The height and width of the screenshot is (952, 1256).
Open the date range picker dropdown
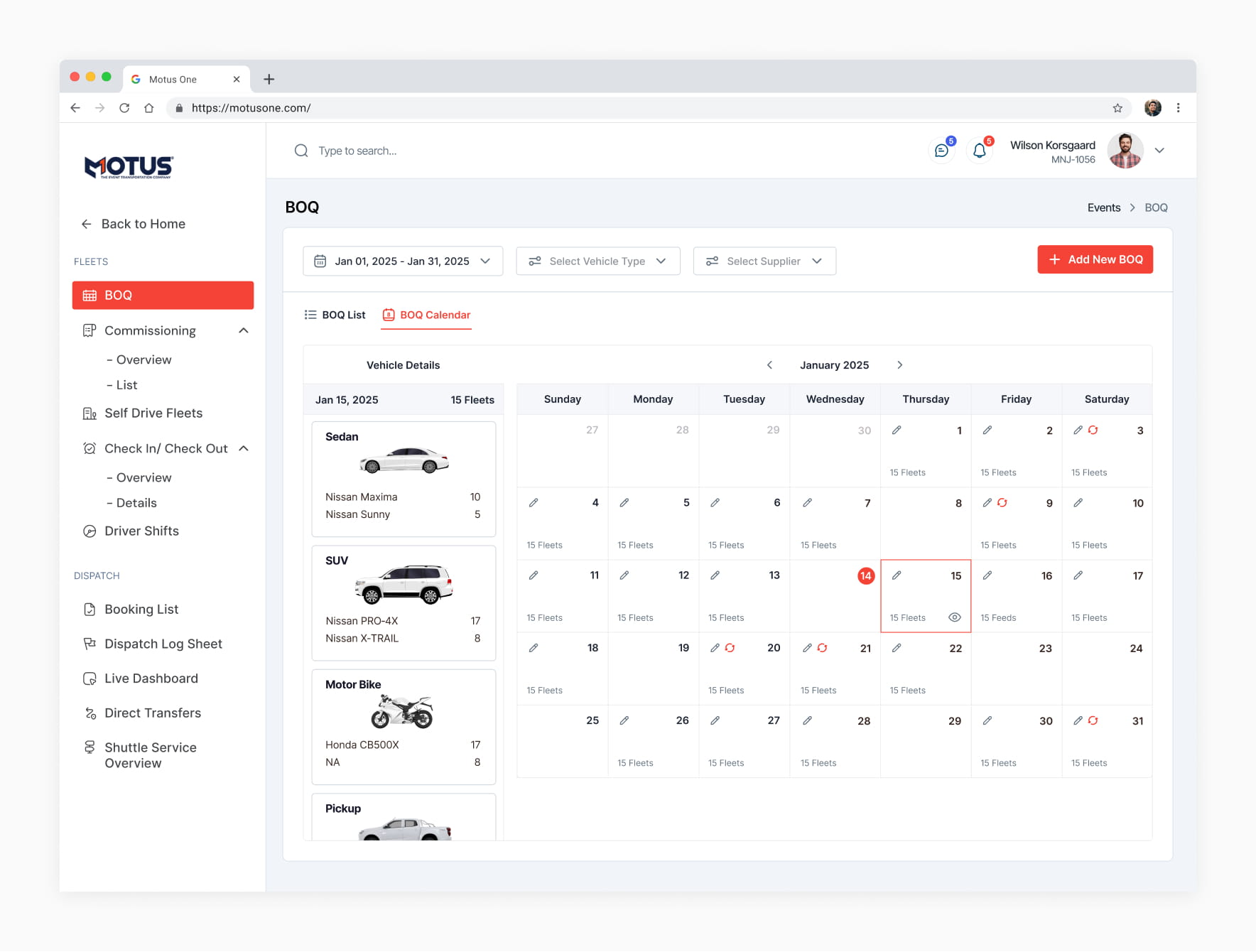pos(403,261)
